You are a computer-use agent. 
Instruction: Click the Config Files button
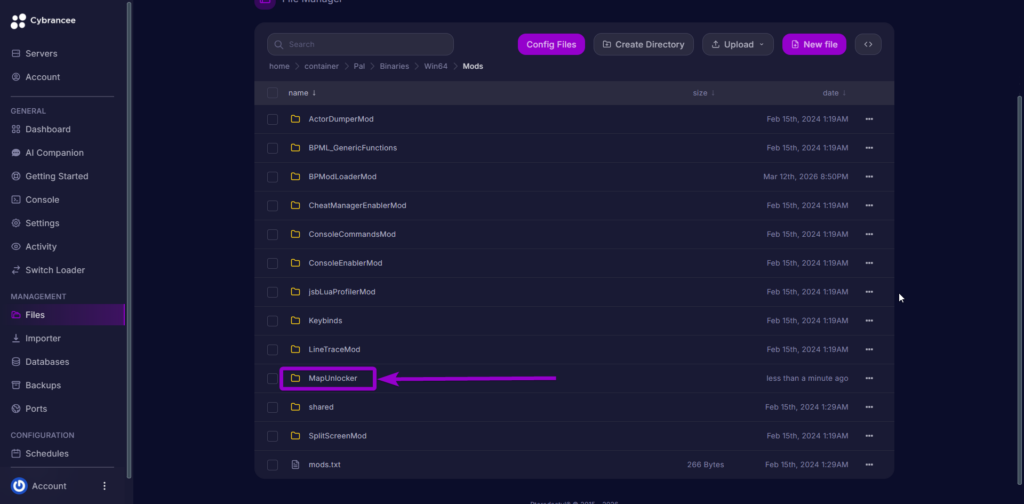pyautogui.click(x=551, y=44)
